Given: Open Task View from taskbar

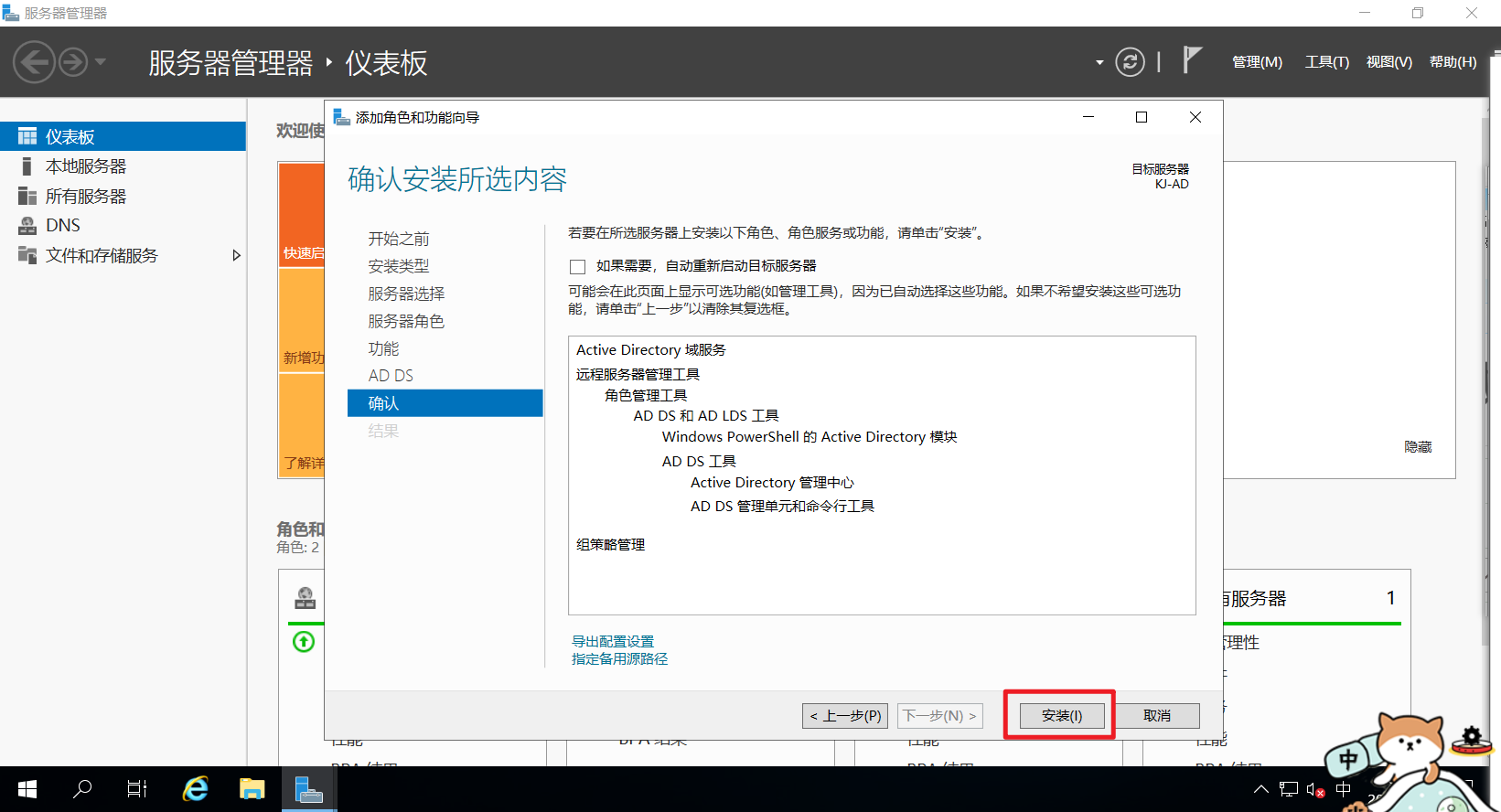Looking at the screenshot, I should (x=137, y=789).
